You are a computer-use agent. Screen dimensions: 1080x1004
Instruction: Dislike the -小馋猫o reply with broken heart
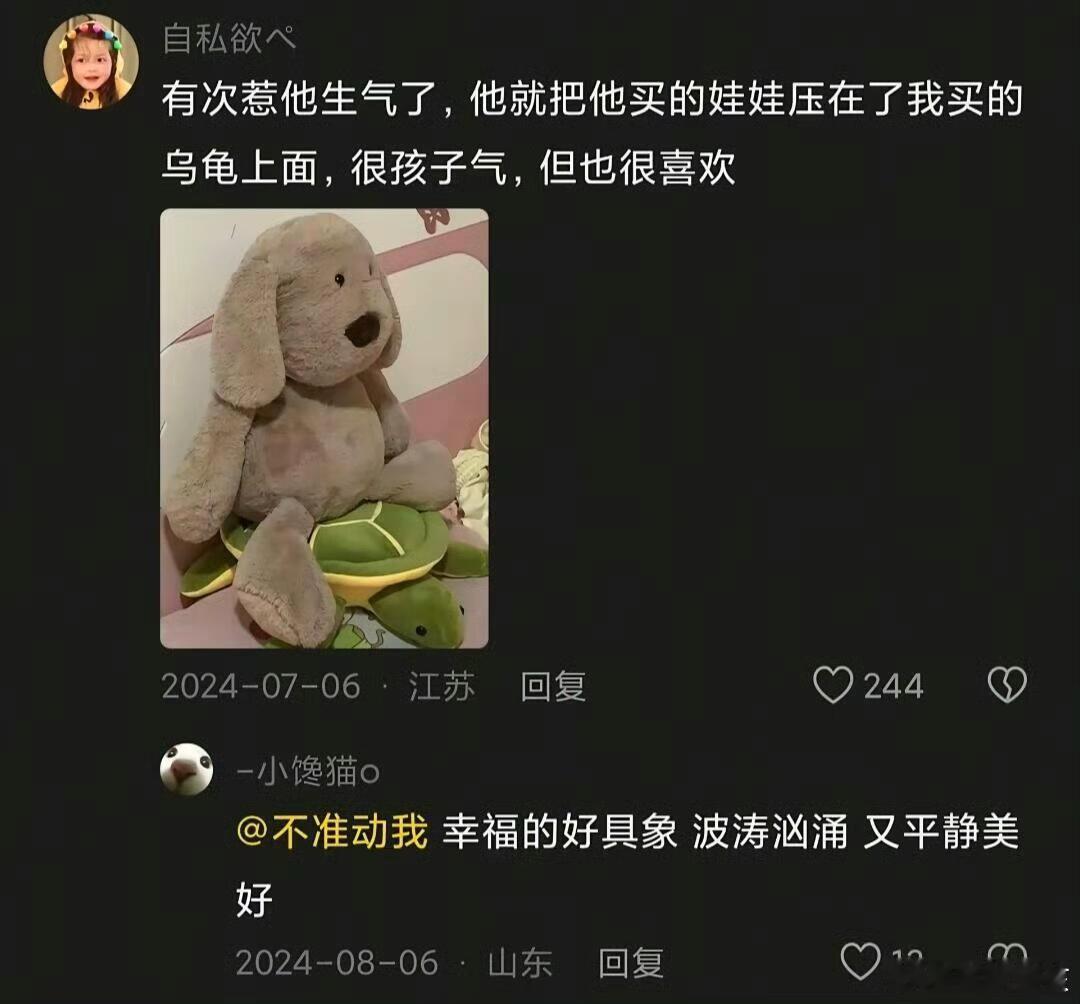click(x=1008, y=957)
